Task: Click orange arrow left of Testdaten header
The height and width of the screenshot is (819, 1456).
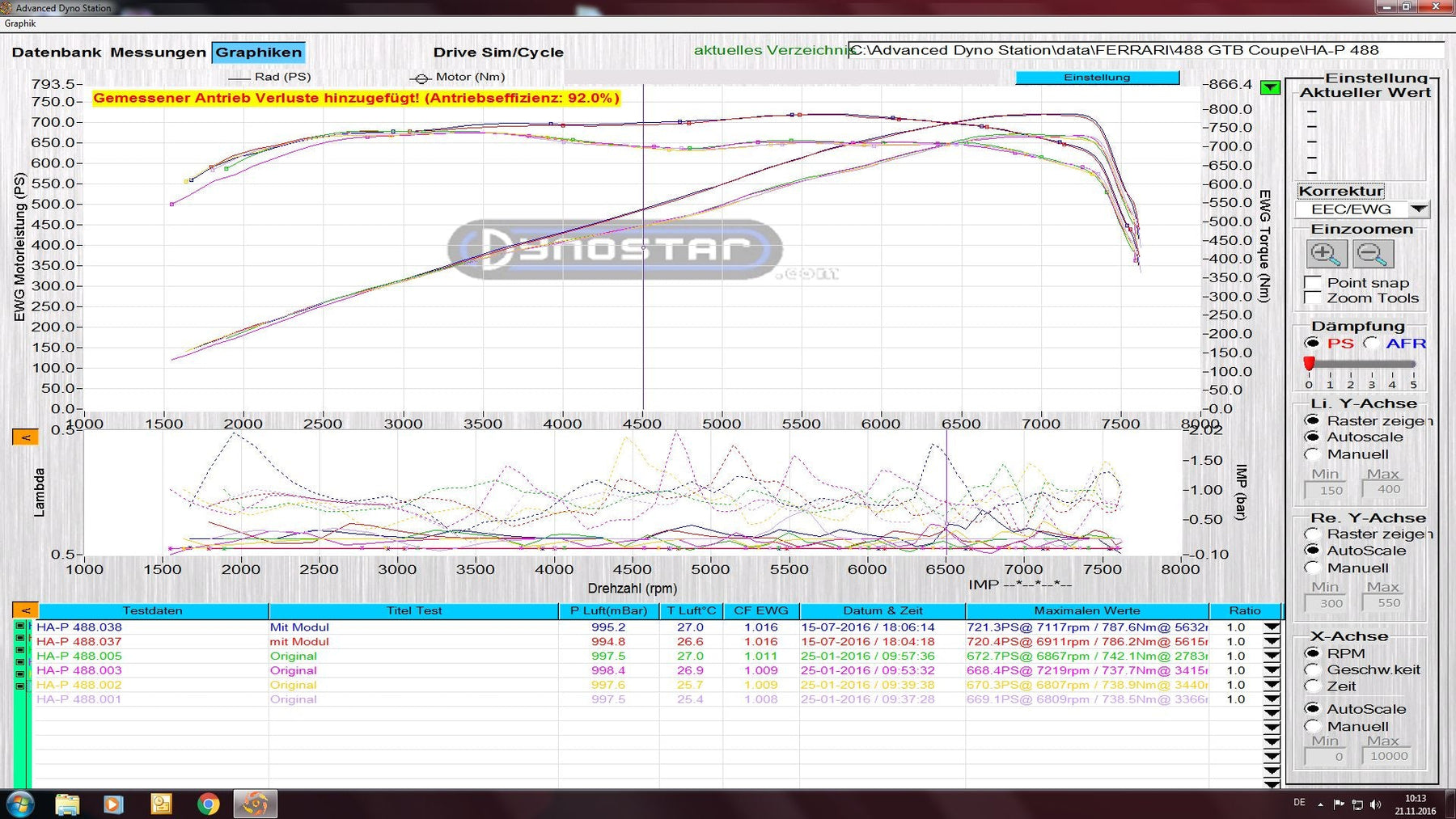Action: 25,610
